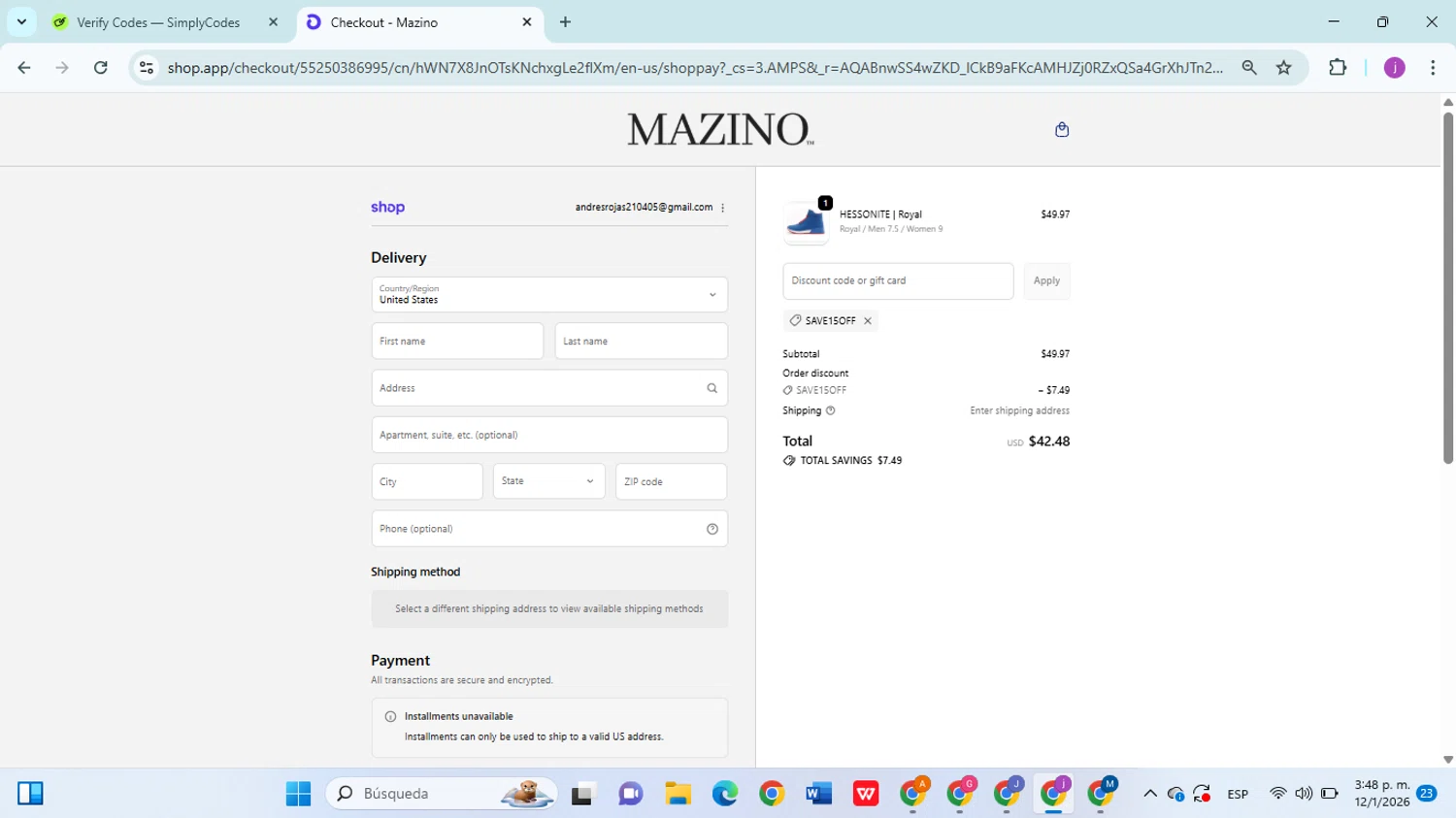
Task: Click the 'Enter shipping address' text
Action: [x=1019, y=411]
